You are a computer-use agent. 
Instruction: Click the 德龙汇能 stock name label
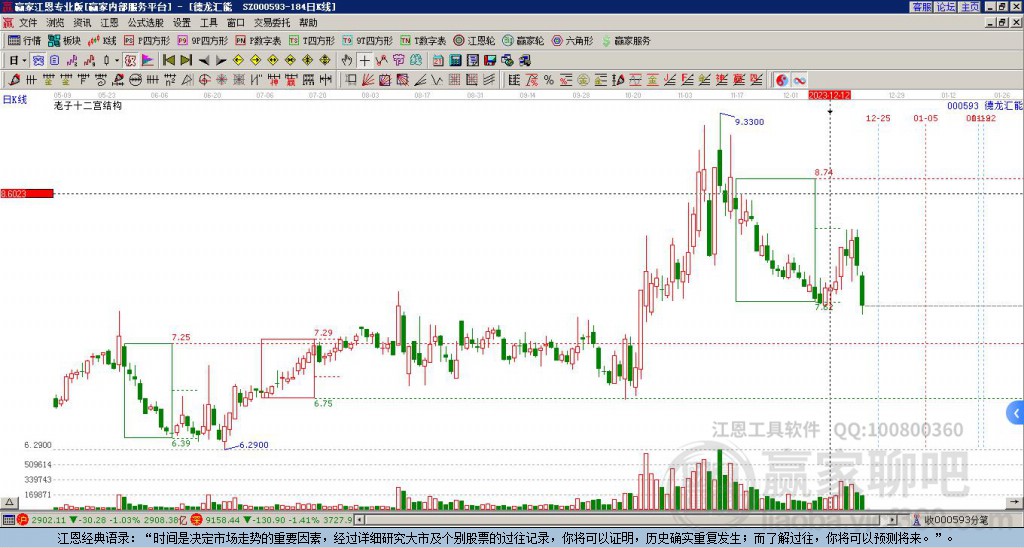pos(1004,105)
